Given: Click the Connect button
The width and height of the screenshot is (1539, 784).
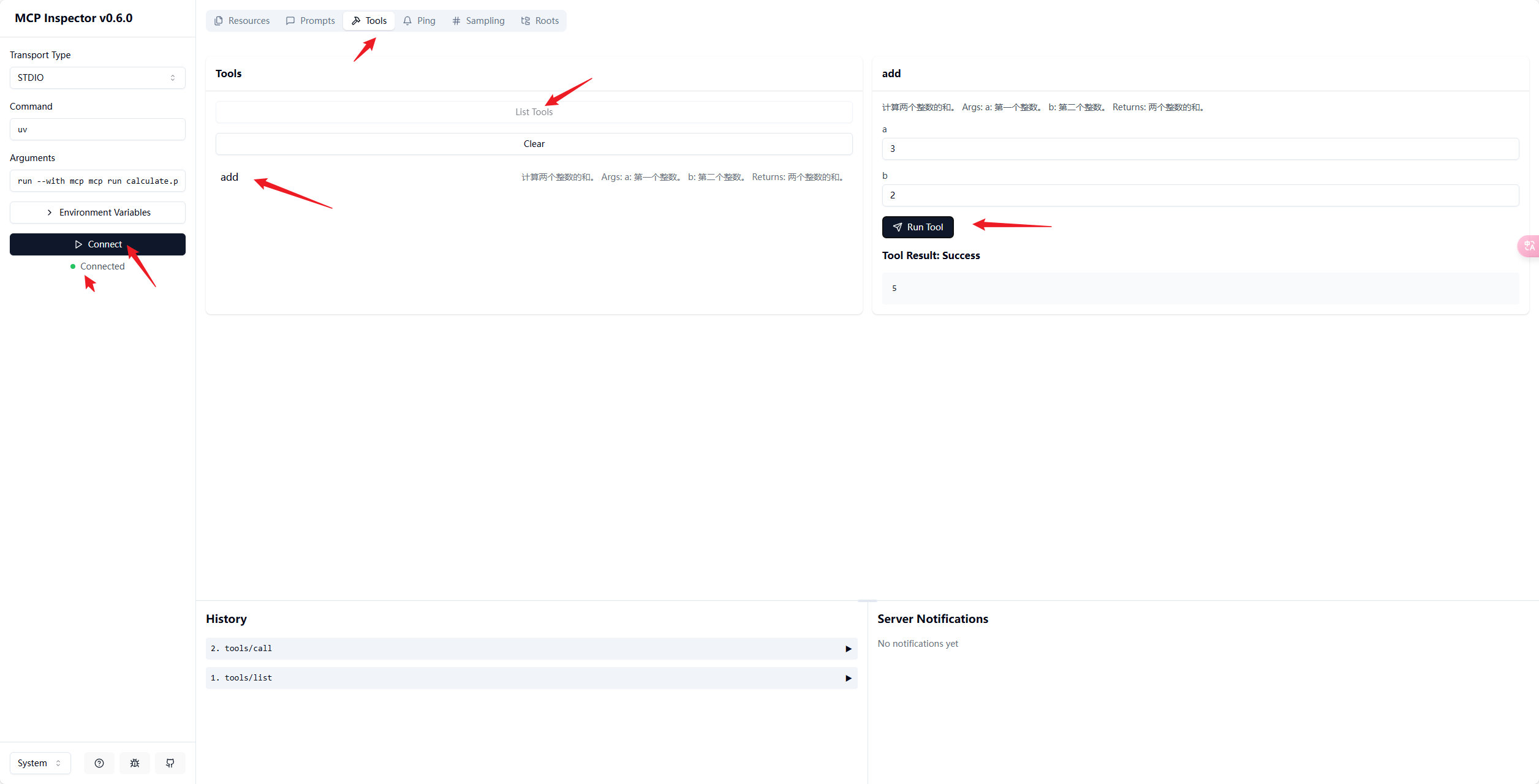Looking at the screenshot, I should point(97,244).
